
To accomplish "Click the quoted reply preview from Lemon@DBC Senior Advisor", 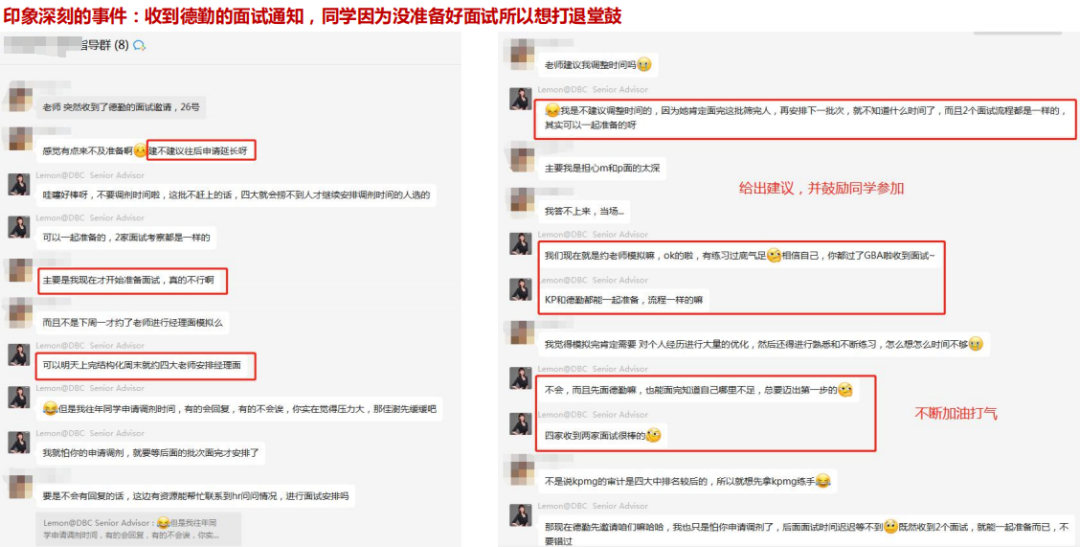I will tap(138, 528).
